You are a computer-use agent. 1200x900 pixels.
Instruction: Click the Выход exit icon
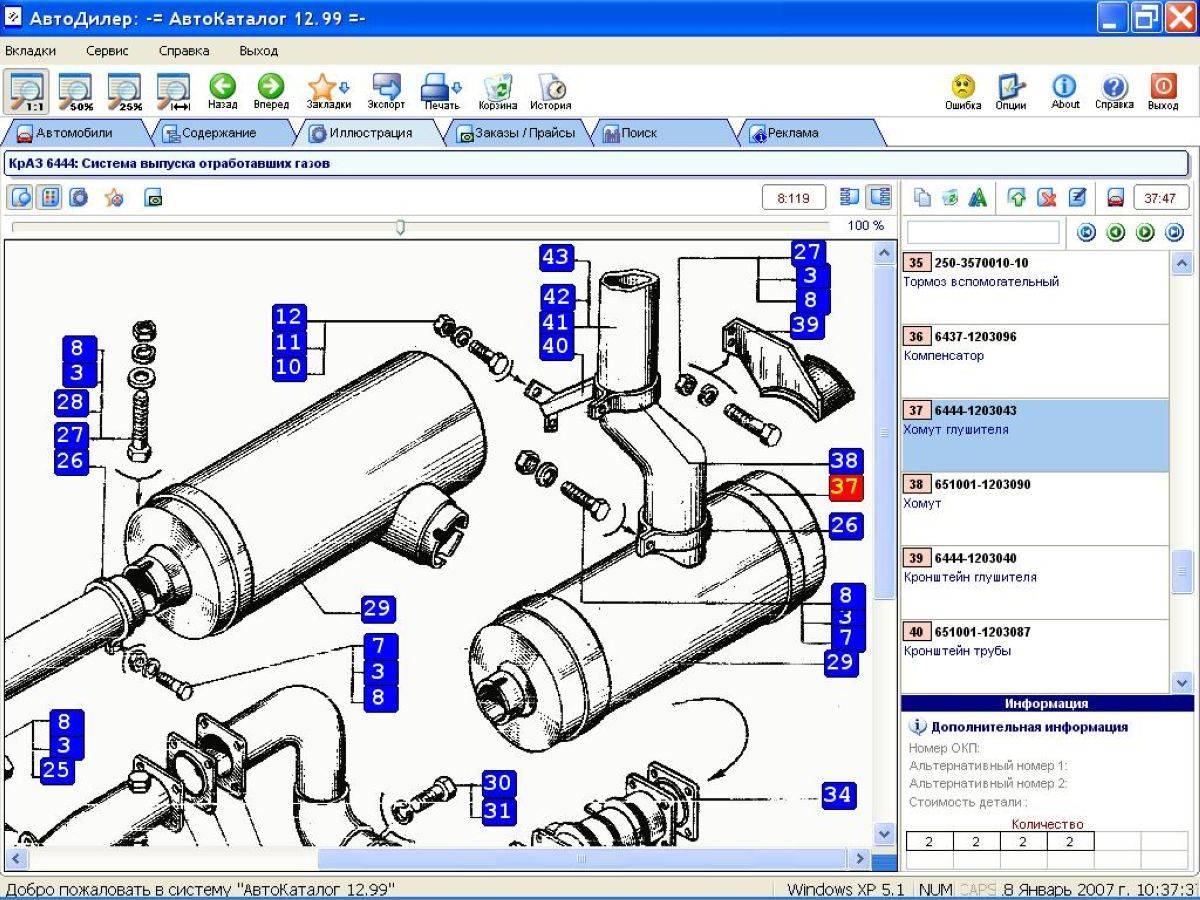[1163, 91]
